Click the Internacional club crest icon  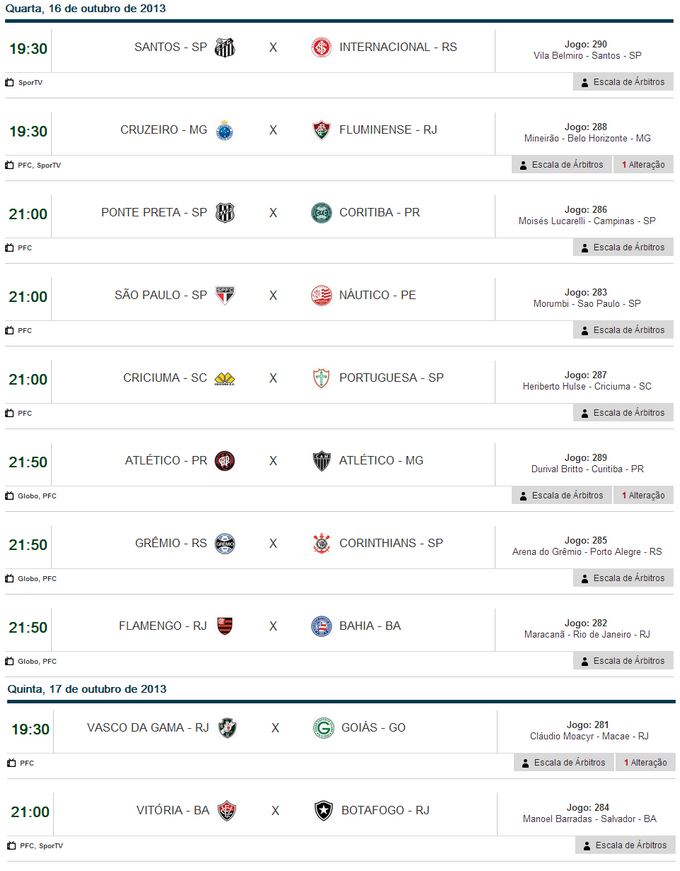point(321,47)
